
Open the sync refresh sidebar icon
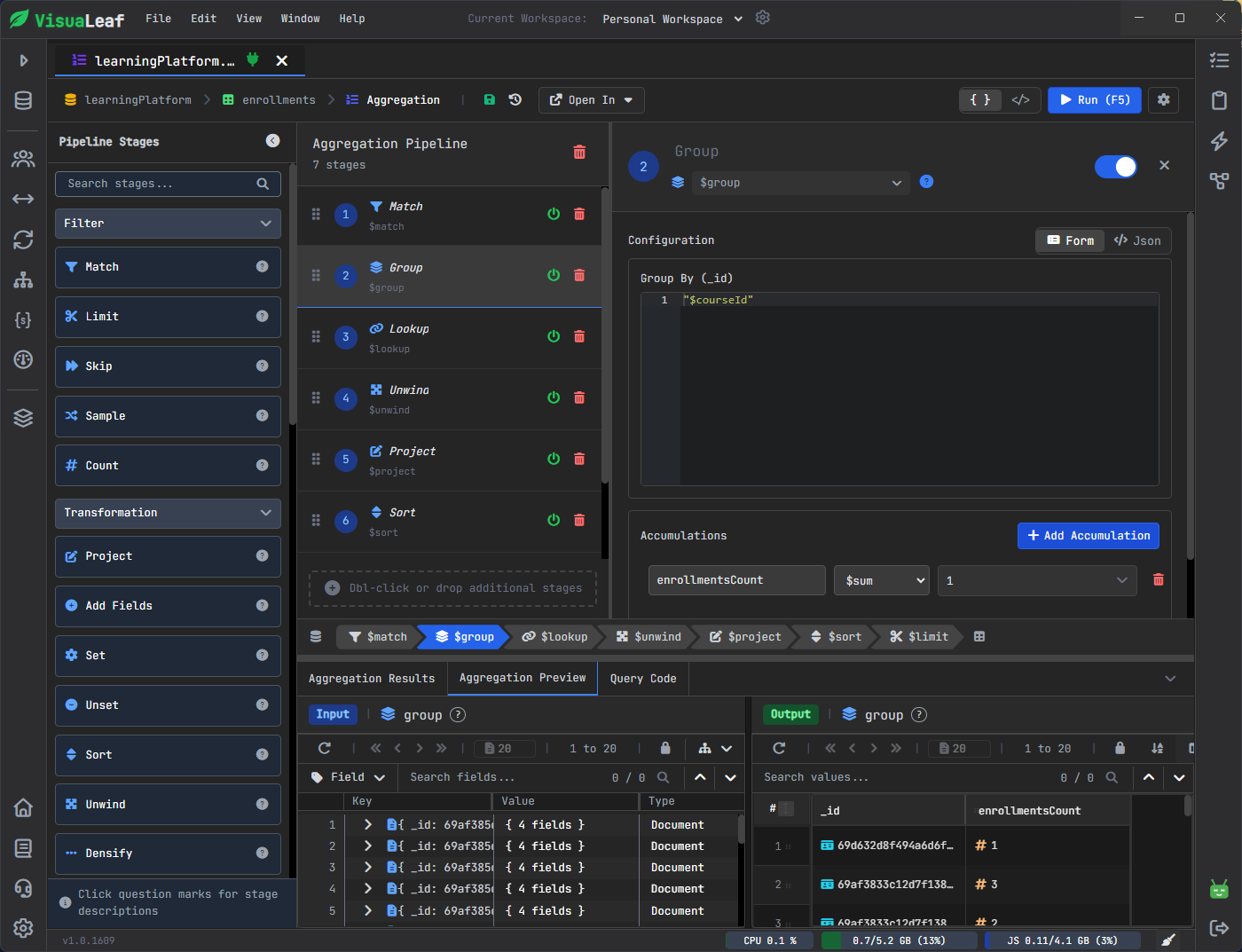[x=23, y=240]
